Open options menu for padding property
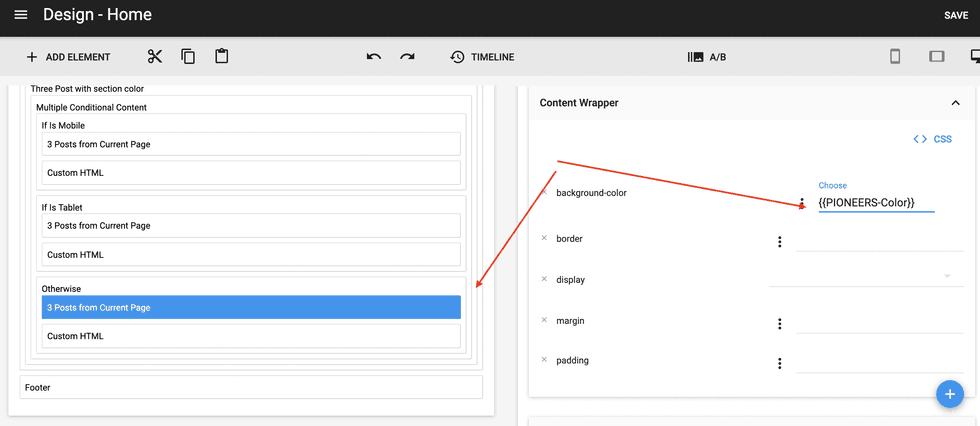The image size is (980, 426). coord(779,363)
